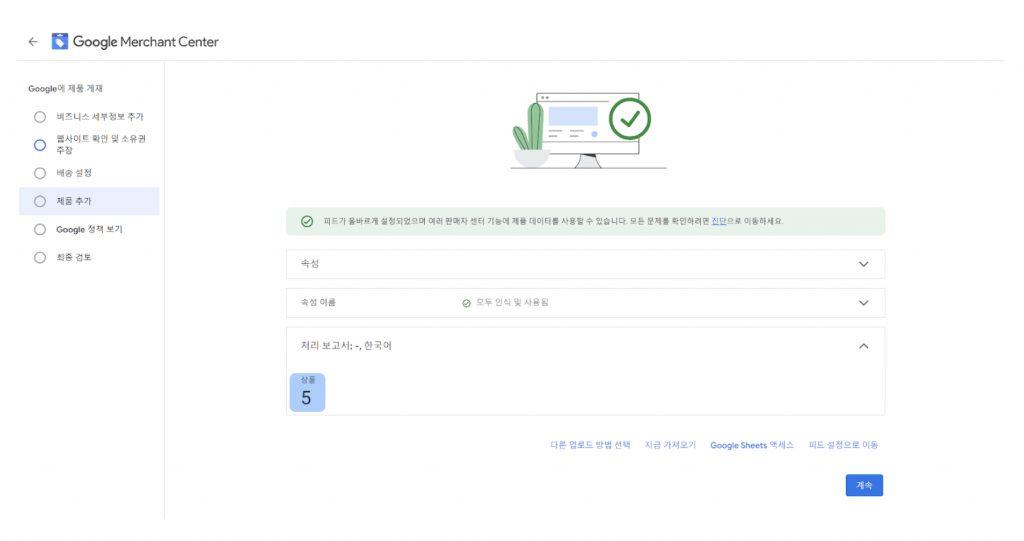The image size is (1024, 541).
Task: Click the green check icon beside 모두 인식 및 사용됨
Action: pos(466,303)
